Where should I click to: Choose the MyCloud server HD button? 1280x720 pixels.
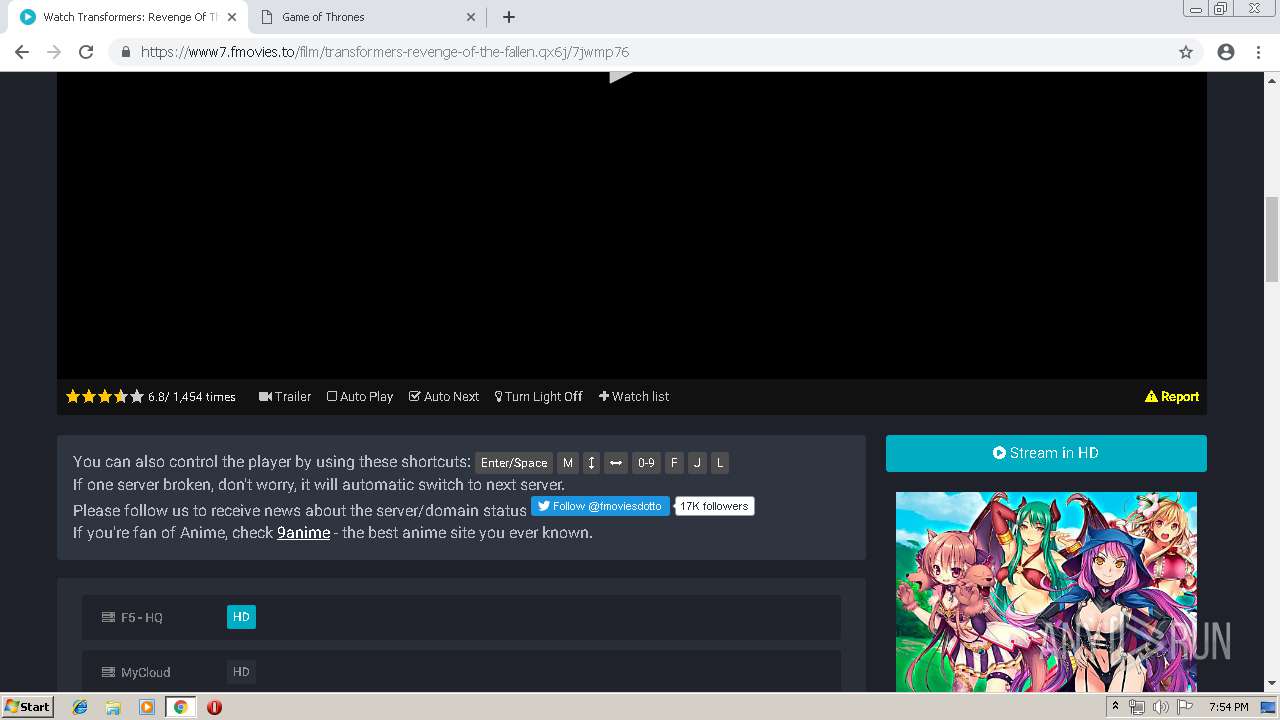241,672
